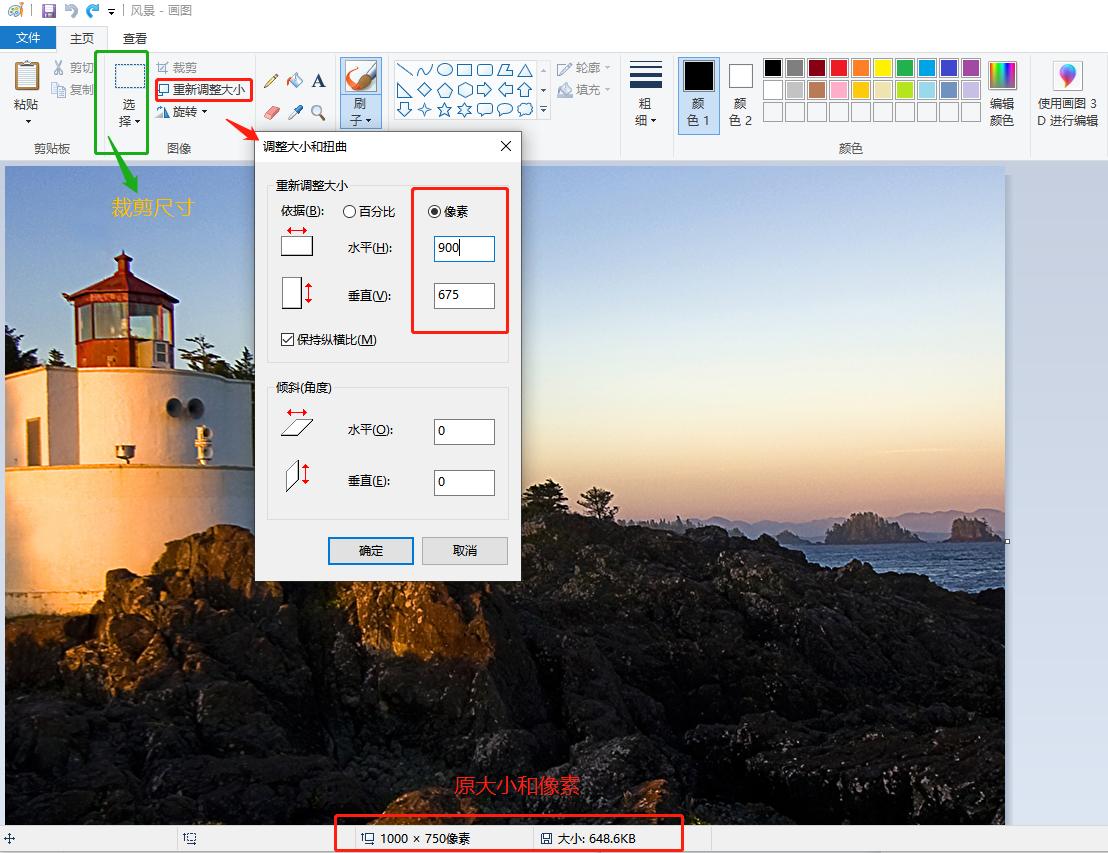Open the 旋转 dropdown menu

[x=184, y=112]
